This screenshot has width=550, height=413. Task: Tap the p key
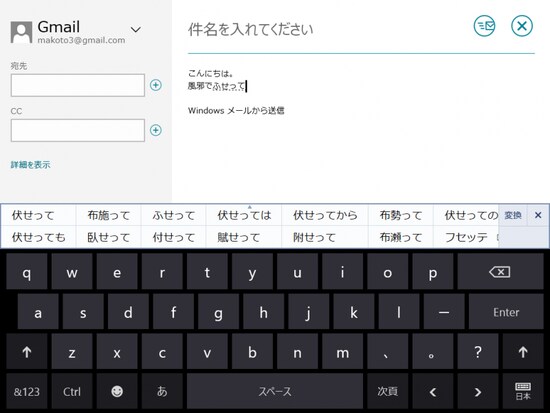click(x=433, y=272)
